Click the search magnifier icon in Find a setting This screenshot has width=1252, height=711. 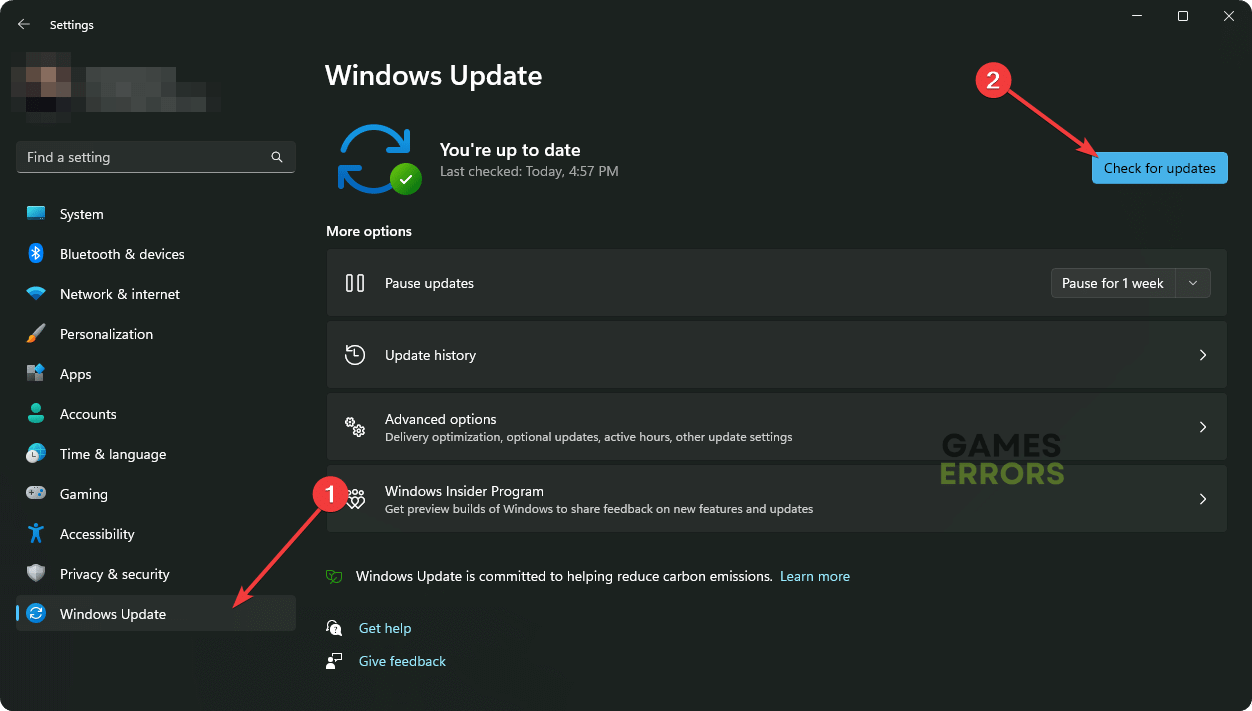[277, 157]
